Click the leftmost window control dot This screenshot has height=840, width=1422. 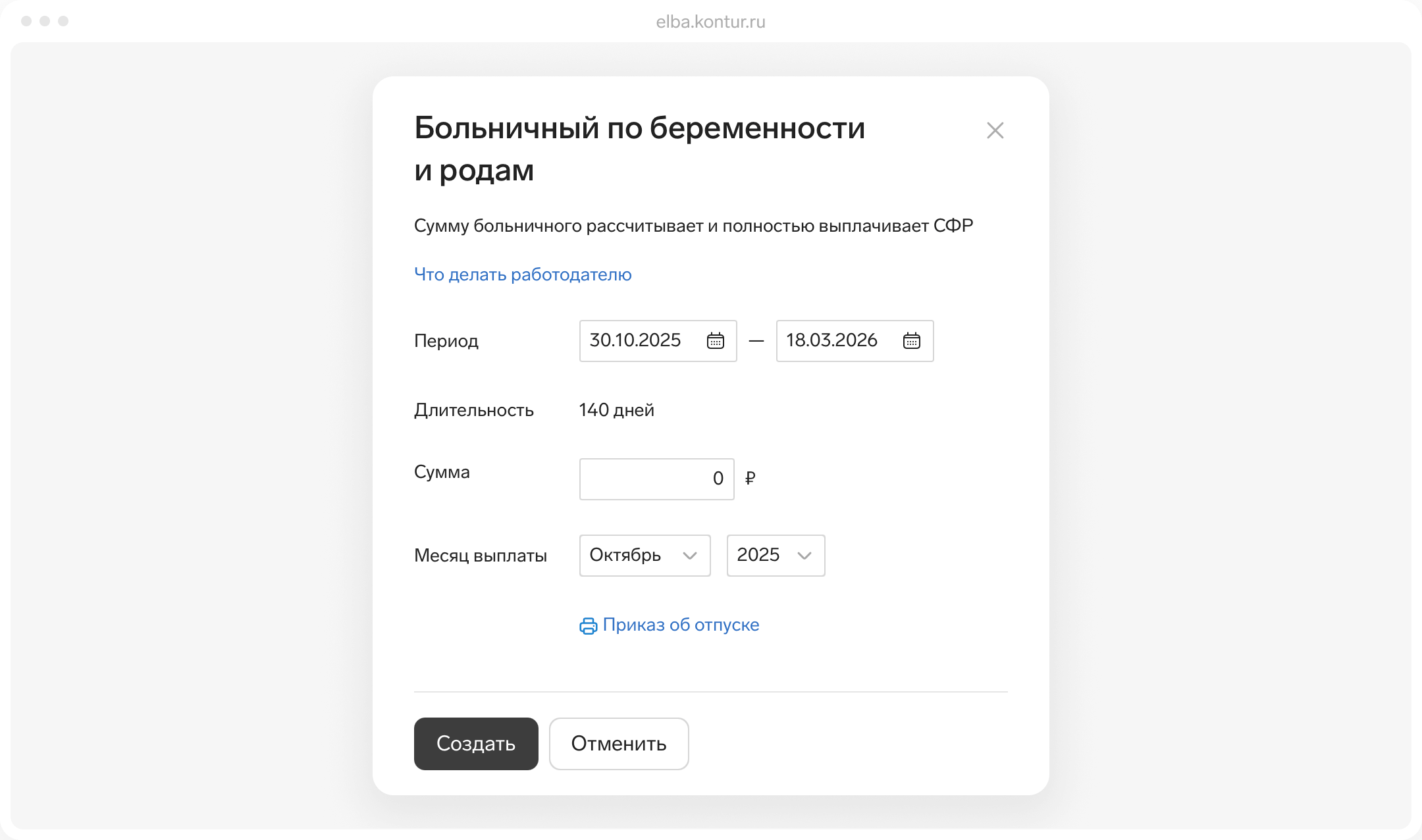coord(26,21)
